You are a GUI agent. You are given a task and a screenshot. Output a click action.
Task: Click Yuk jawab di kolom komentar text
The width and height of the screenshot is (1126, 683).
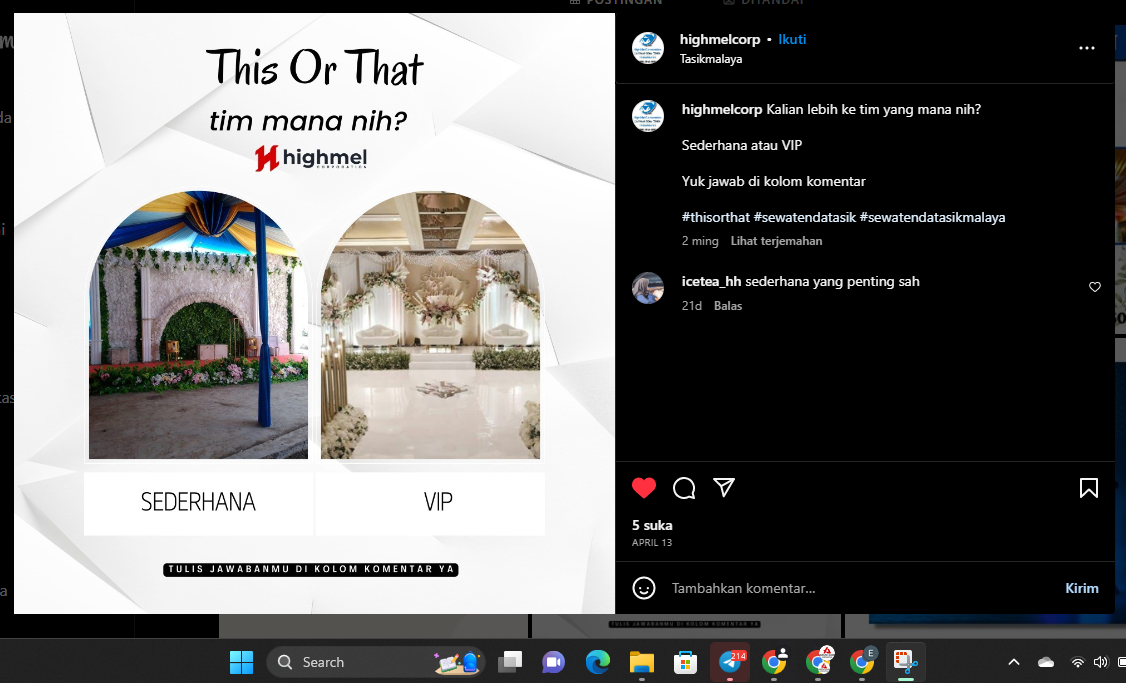tap(773, 182)
